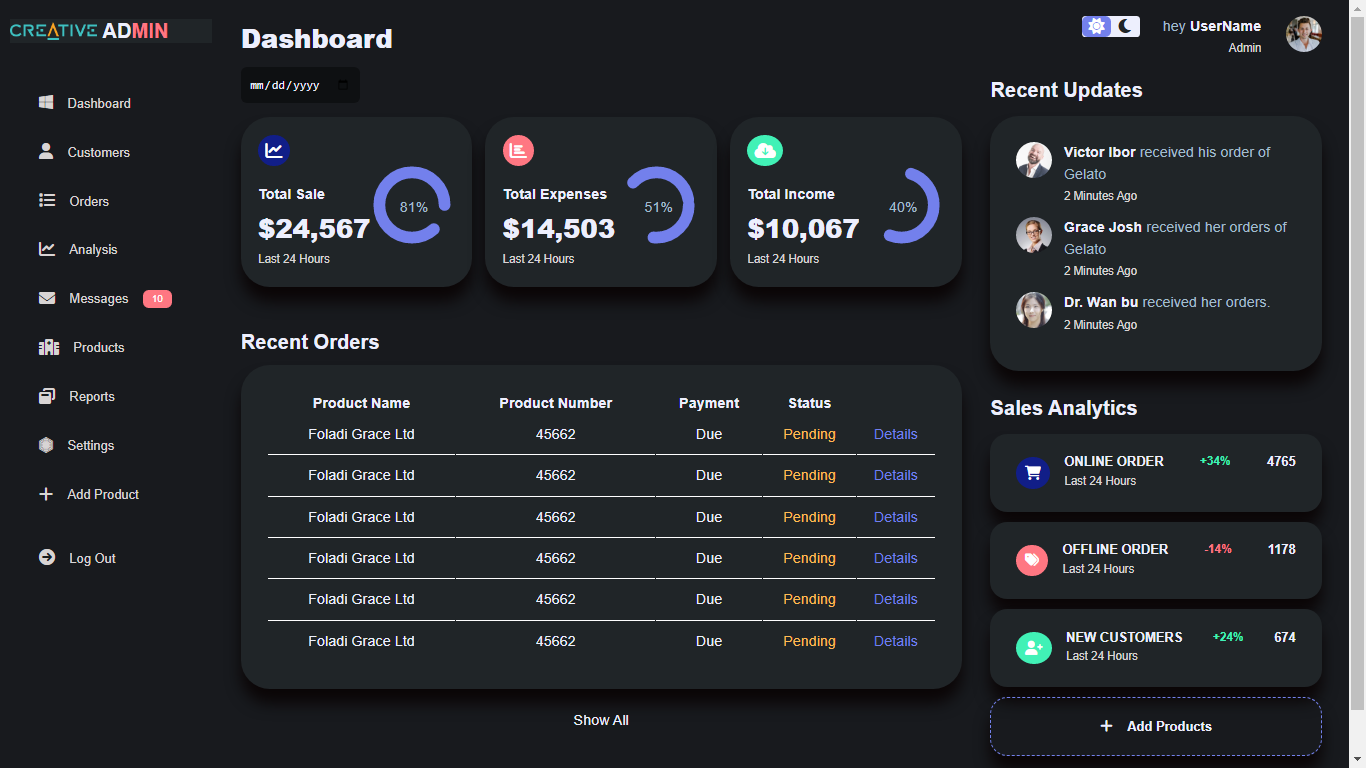Open Details link of the first order
The image size is (1366, 768).
tap(895, 434)
